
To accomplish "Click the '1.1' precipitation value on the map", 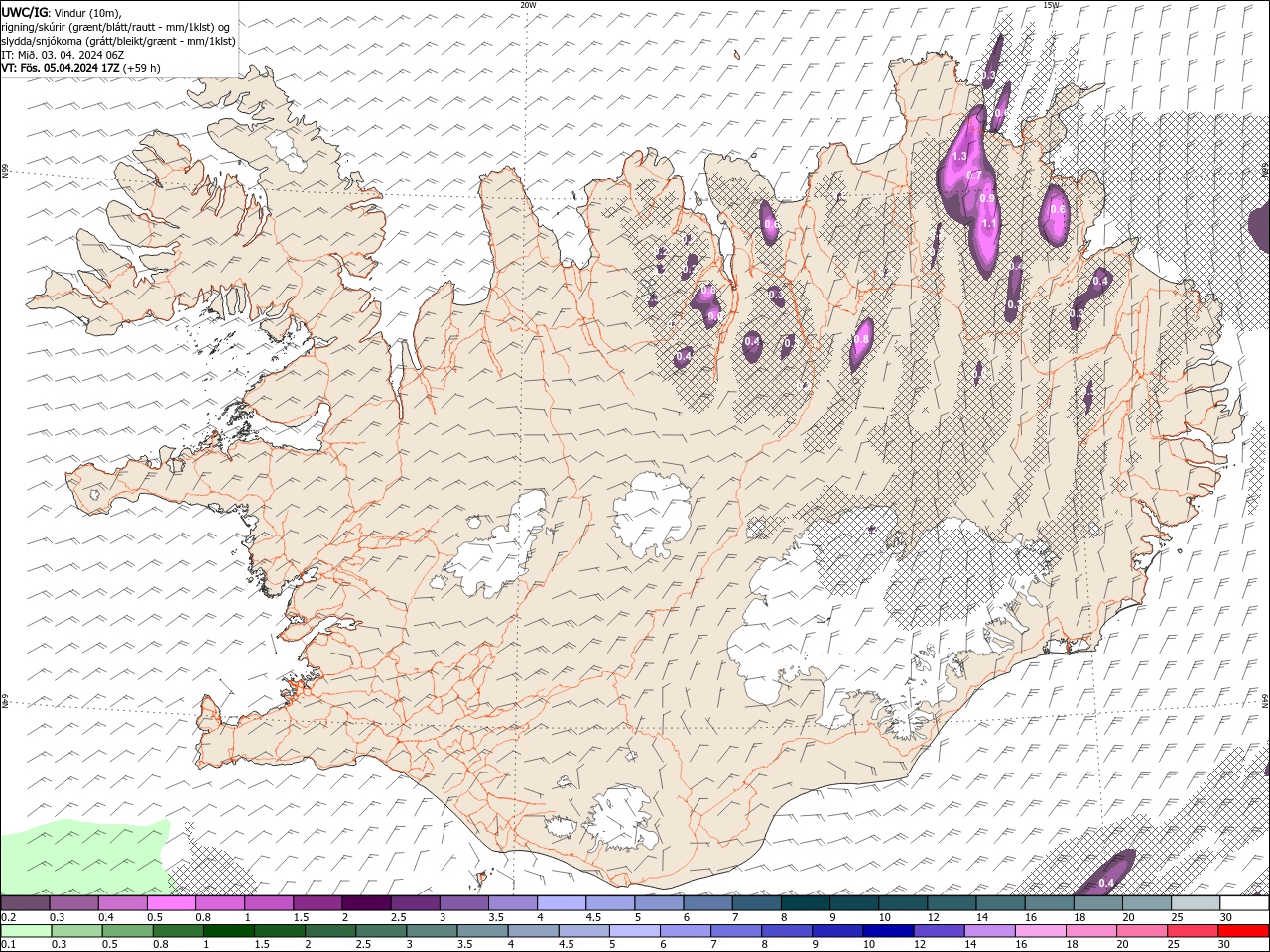I will (989, 224).
